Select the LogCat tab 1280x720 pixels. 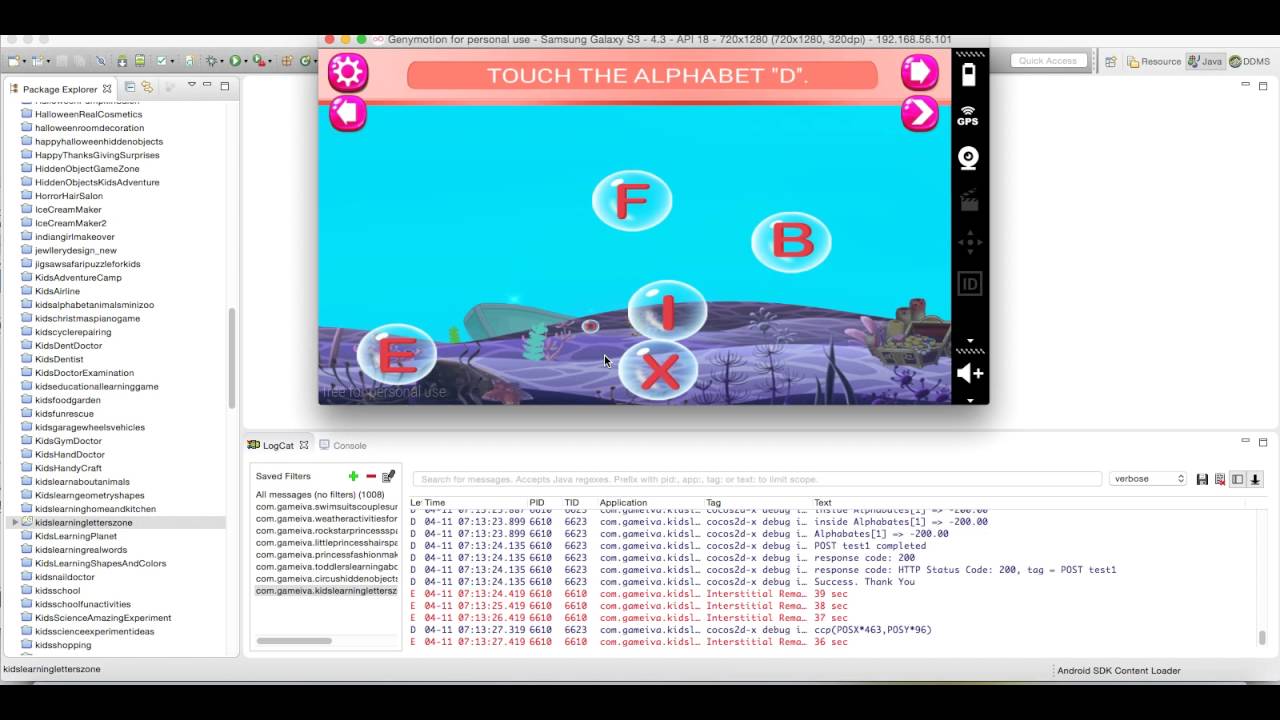pos(278,445)
